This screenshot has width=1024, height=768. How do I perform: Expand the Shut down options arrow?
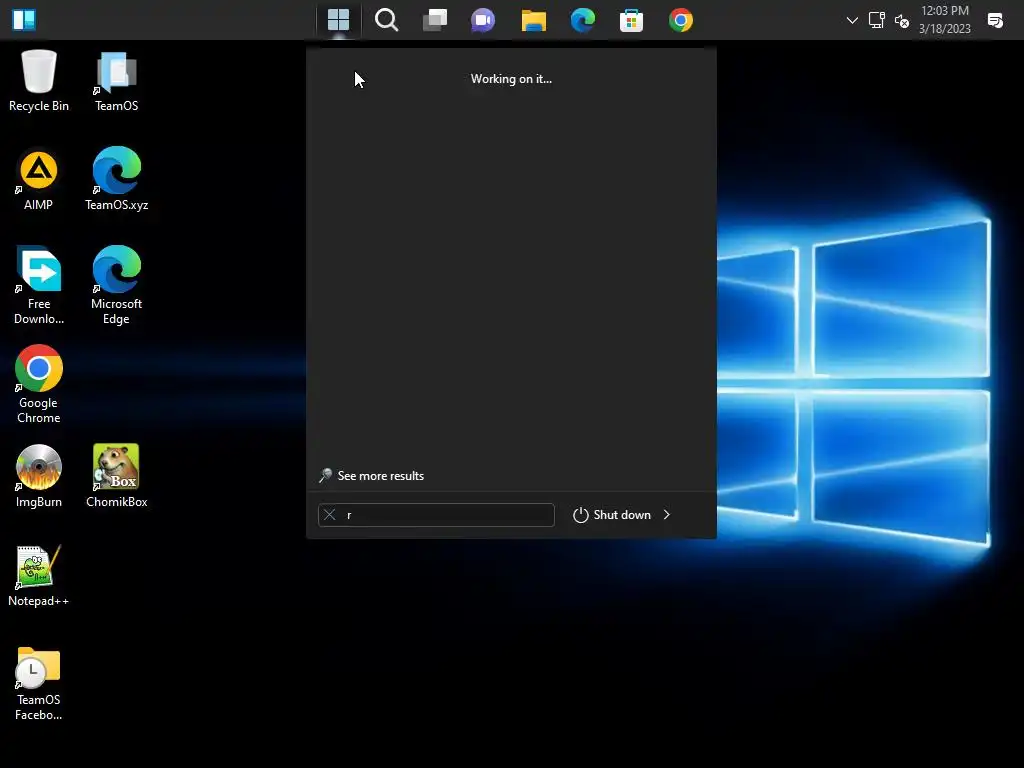(667, 515)
